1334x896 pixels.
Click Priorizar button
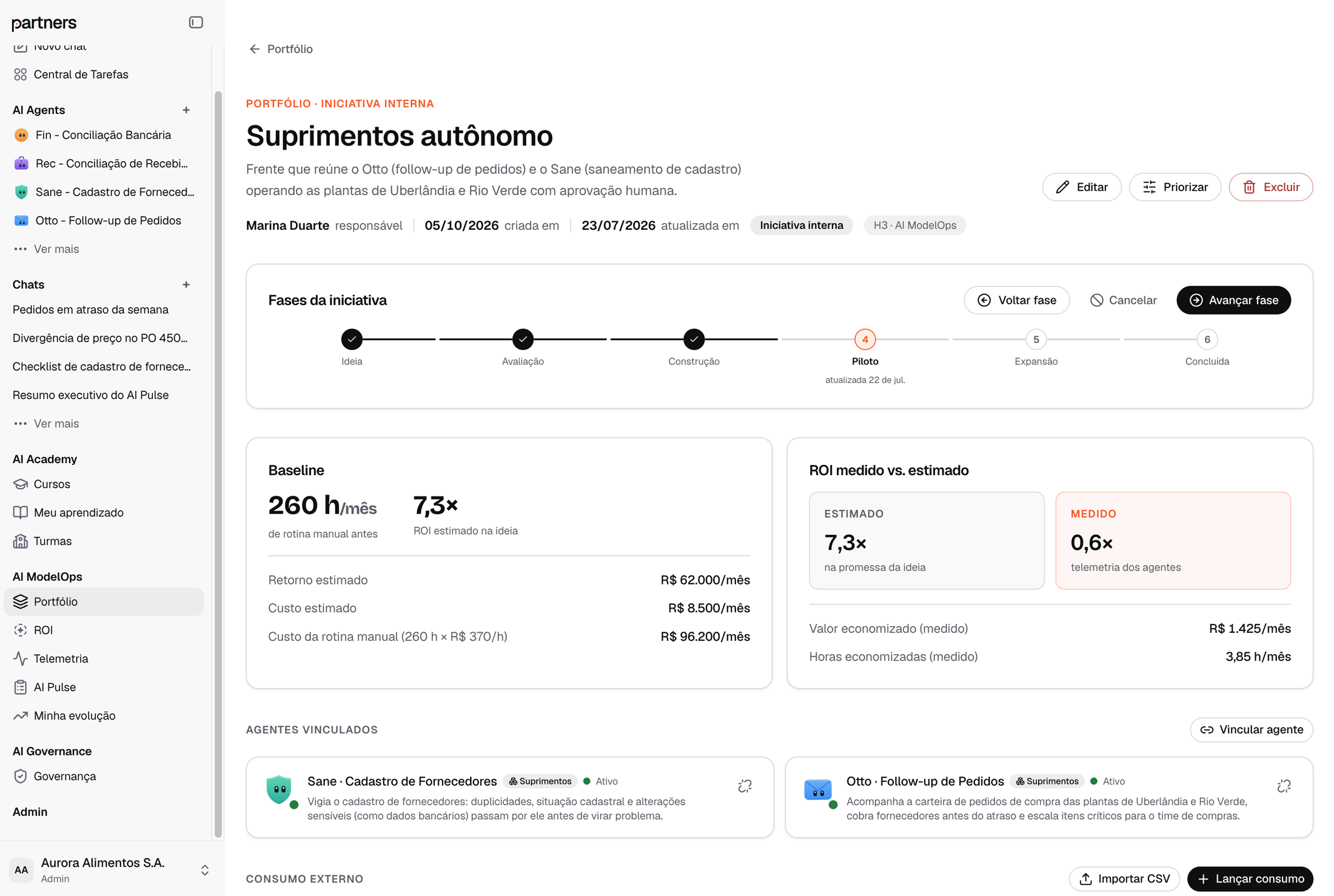(1175, 187)
